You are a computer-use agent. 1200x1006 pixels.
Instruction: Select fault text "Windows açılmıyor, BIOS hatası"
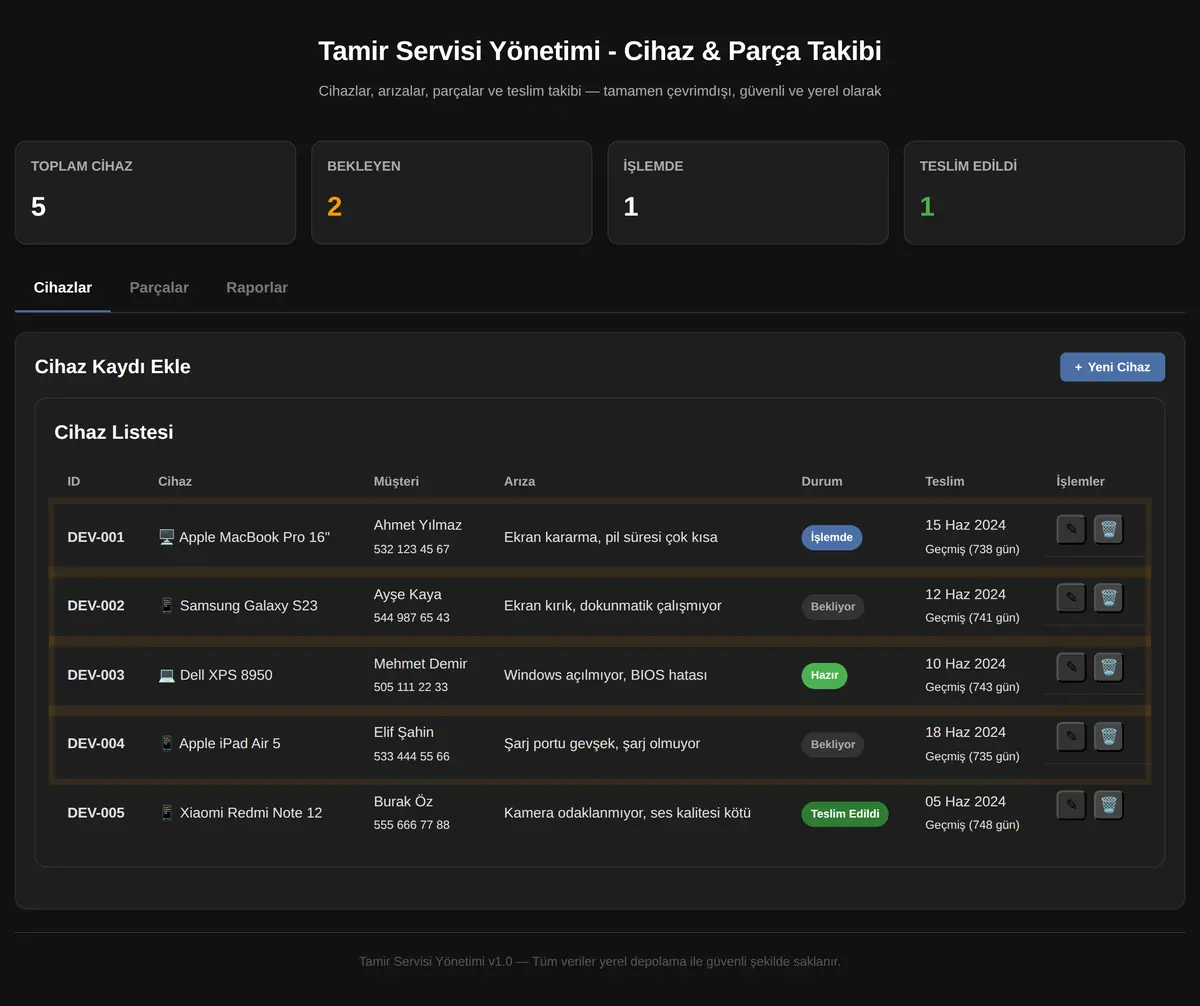[606, 675]
